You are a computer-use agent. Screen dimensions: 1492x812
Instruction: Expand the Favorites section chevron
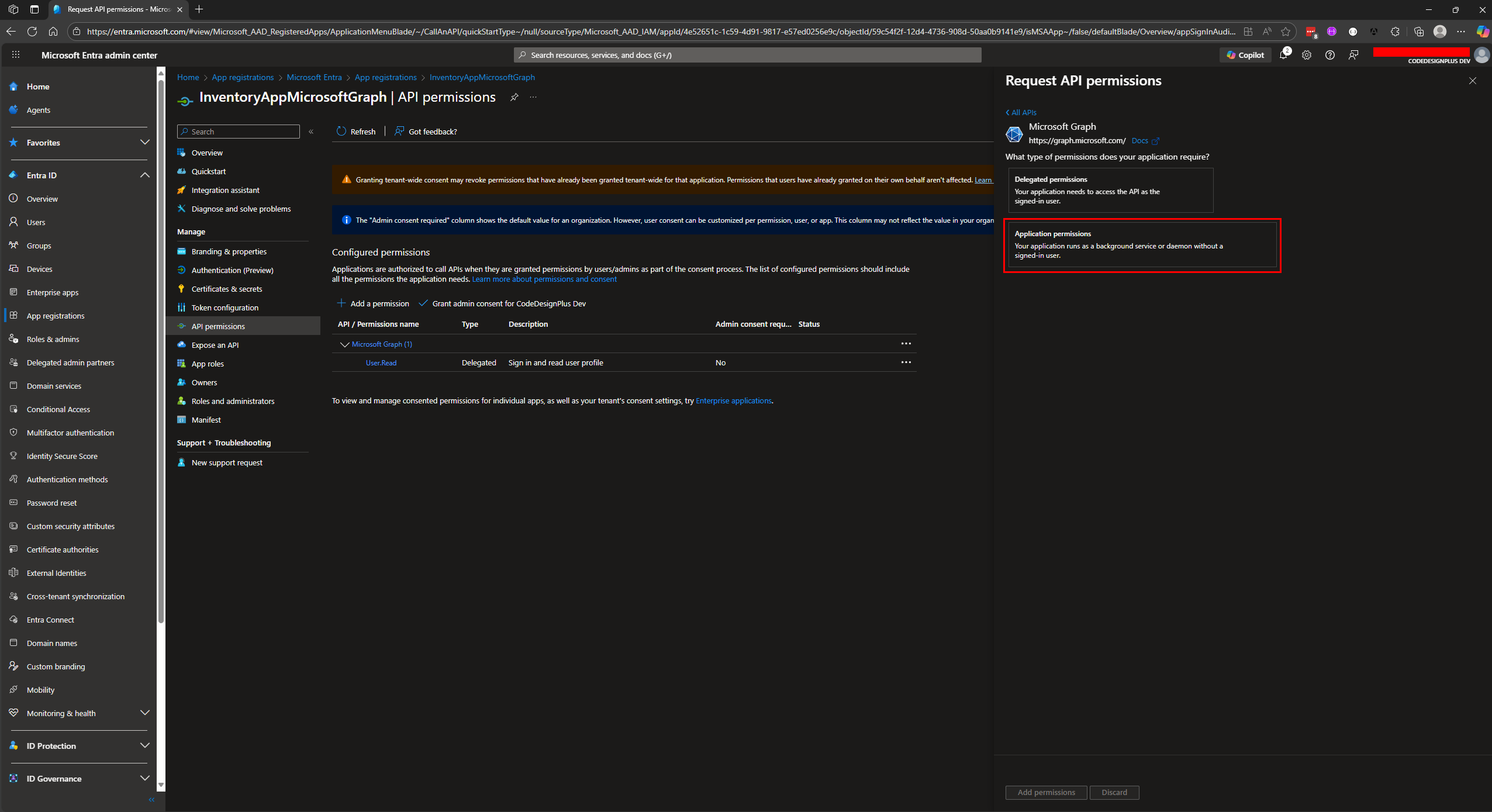tap(144, 142)
